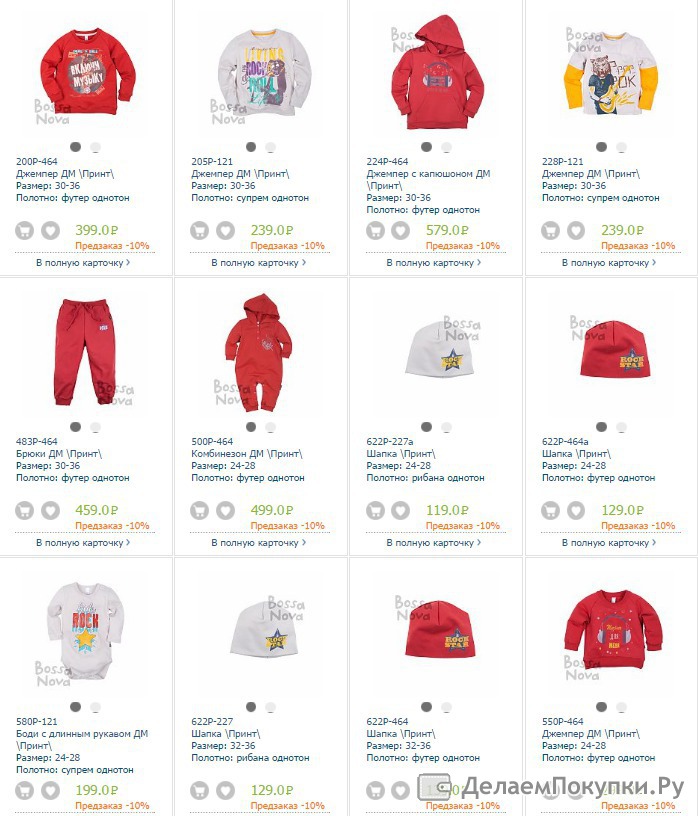Pick the dark color dot under 550Р-464 sweater
Screen dimensions: 698x816
(601, 707)
